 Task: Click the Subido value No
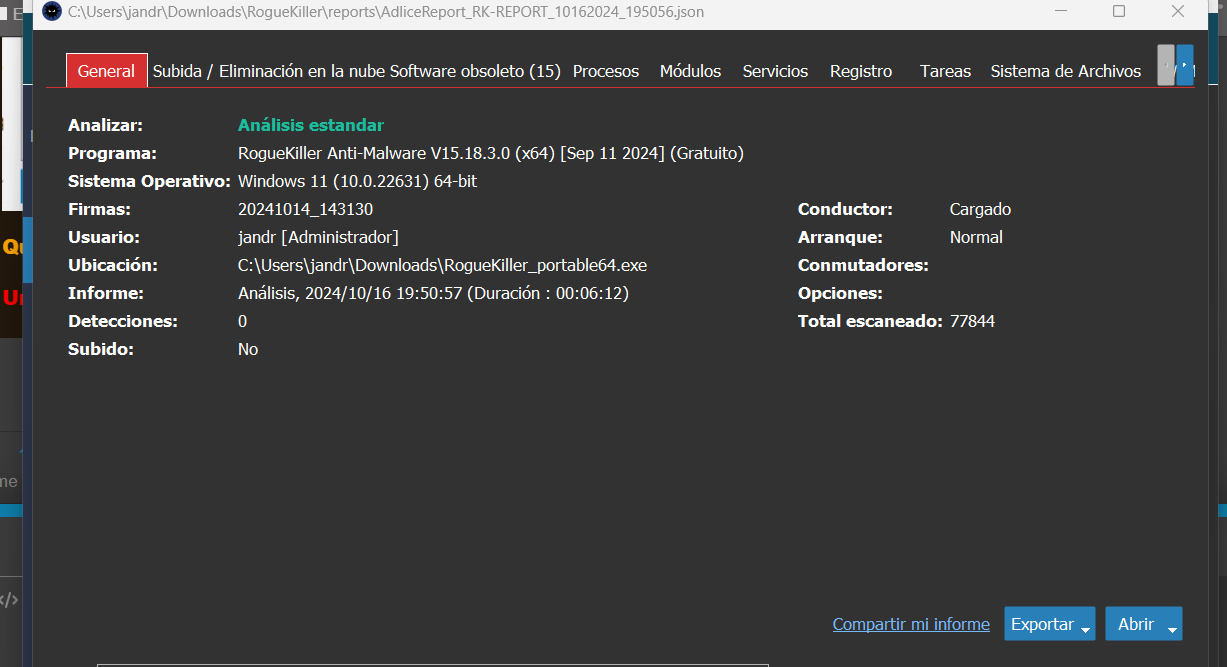[248, 349]
